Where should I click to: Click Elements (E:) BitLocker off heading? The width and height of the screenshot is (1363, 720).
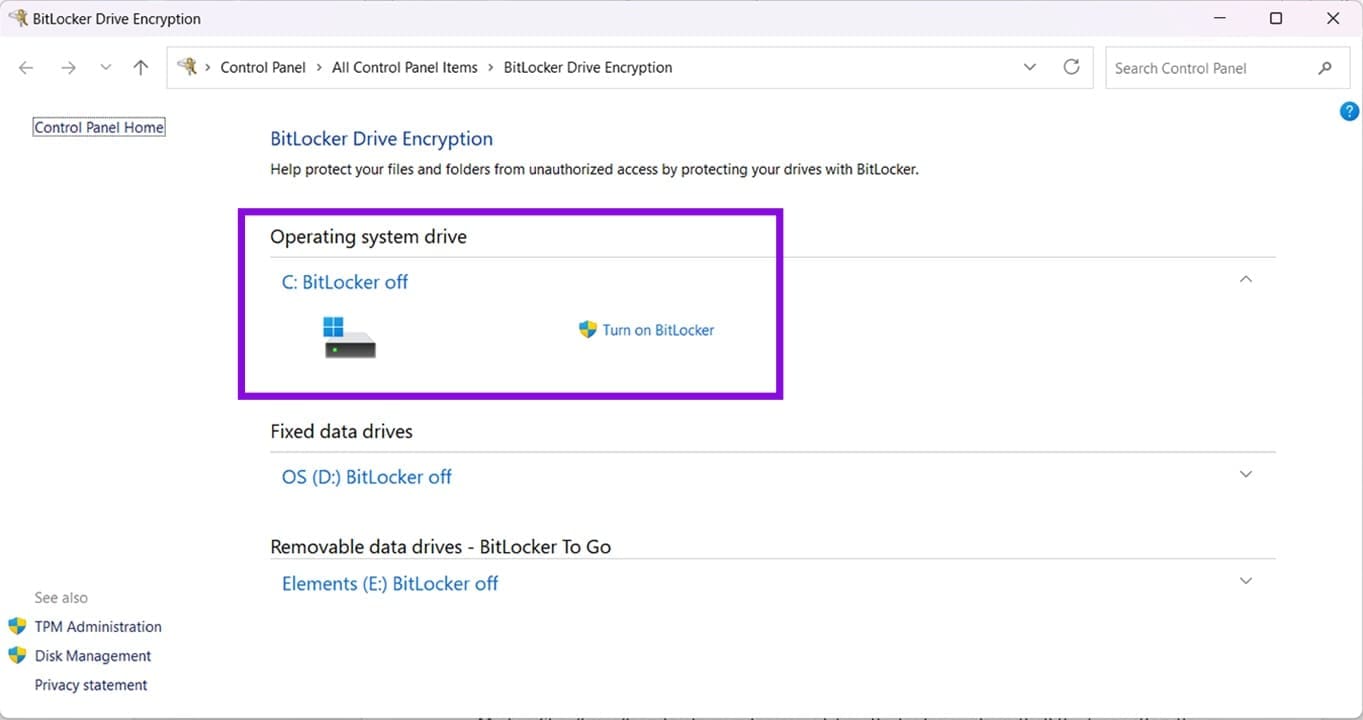tap(390, 584)
